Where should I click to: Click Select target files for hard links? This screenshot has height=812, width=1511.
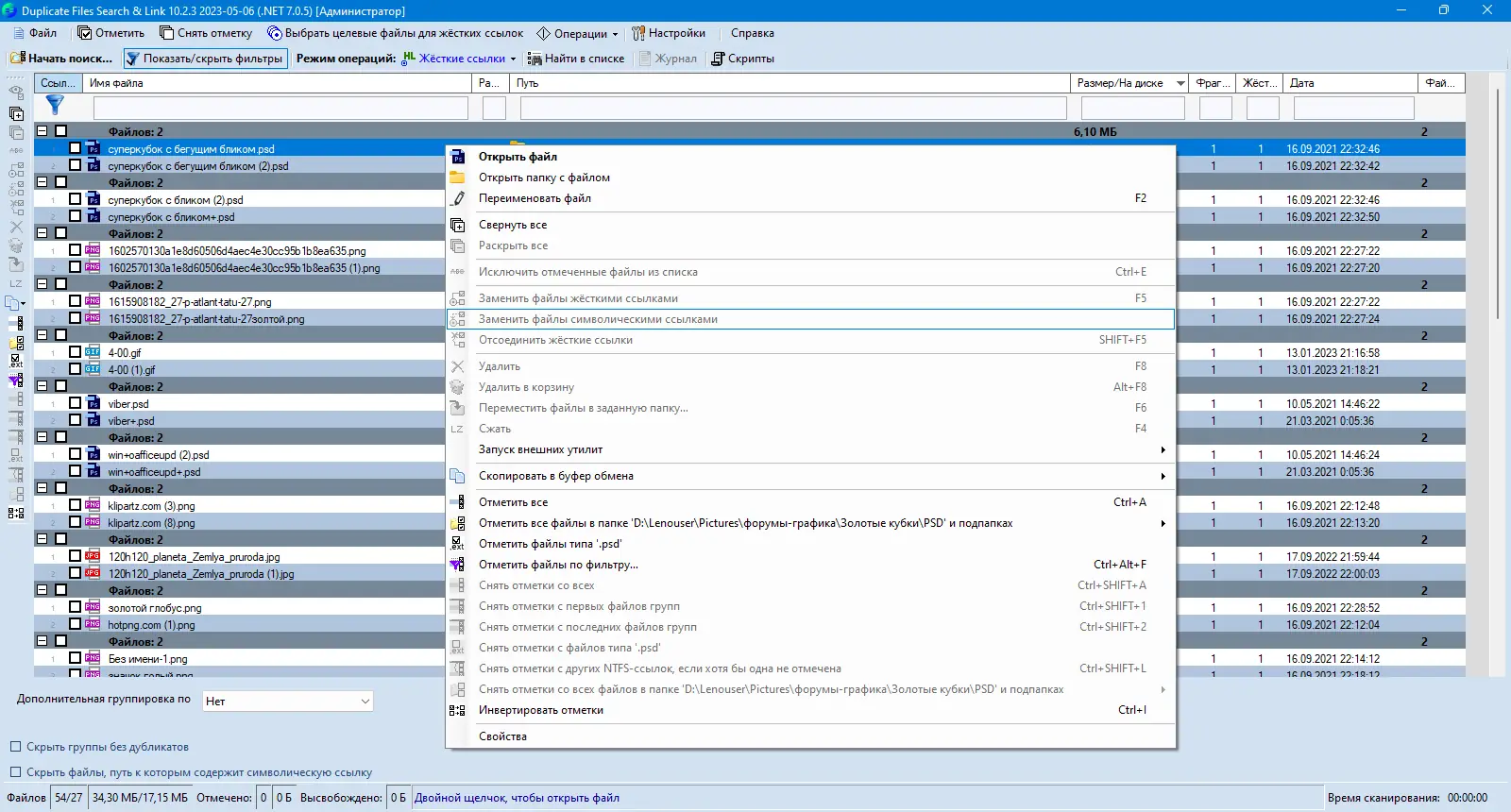tap(396, 33)
